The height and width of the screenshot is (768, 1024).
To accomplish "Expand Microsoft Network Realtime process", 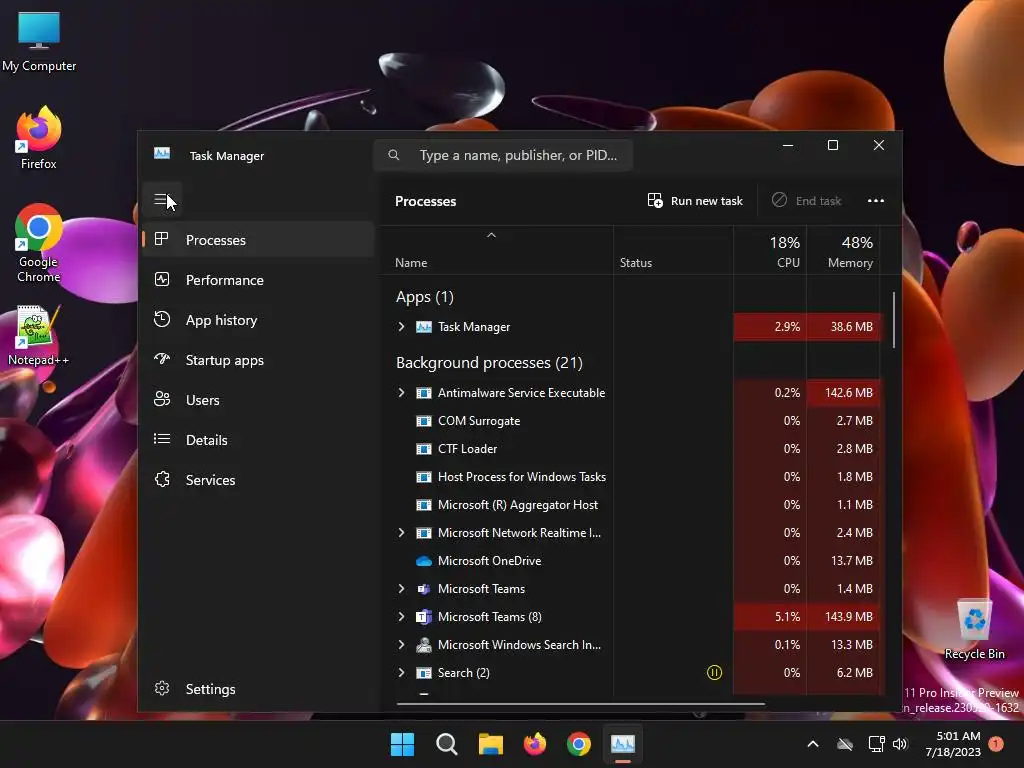I will (x=402, y=533).
